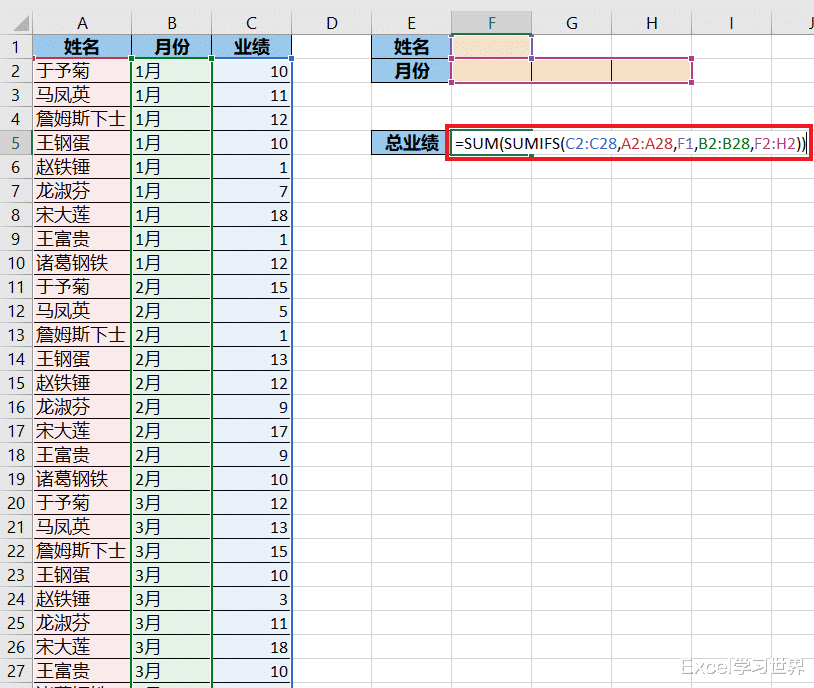Image resolution: width=814 pixels, height=688 pixels.
Task: Click the month input cell F2
Action: click(x=492, y=71)
